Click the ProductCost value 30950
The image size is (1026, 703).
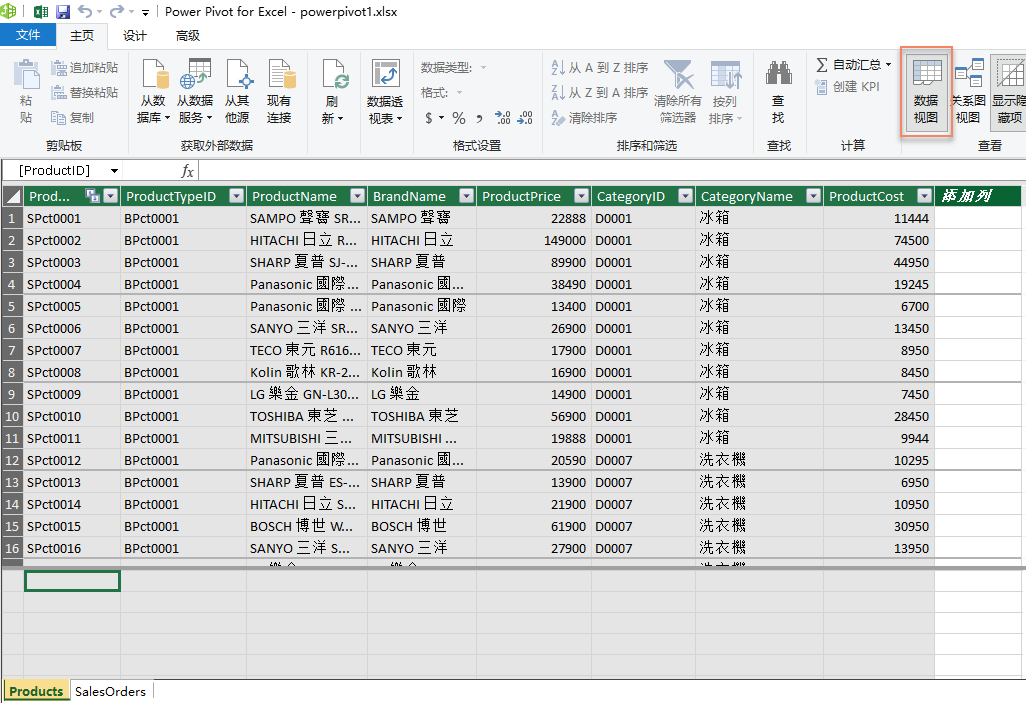(879, 526)
